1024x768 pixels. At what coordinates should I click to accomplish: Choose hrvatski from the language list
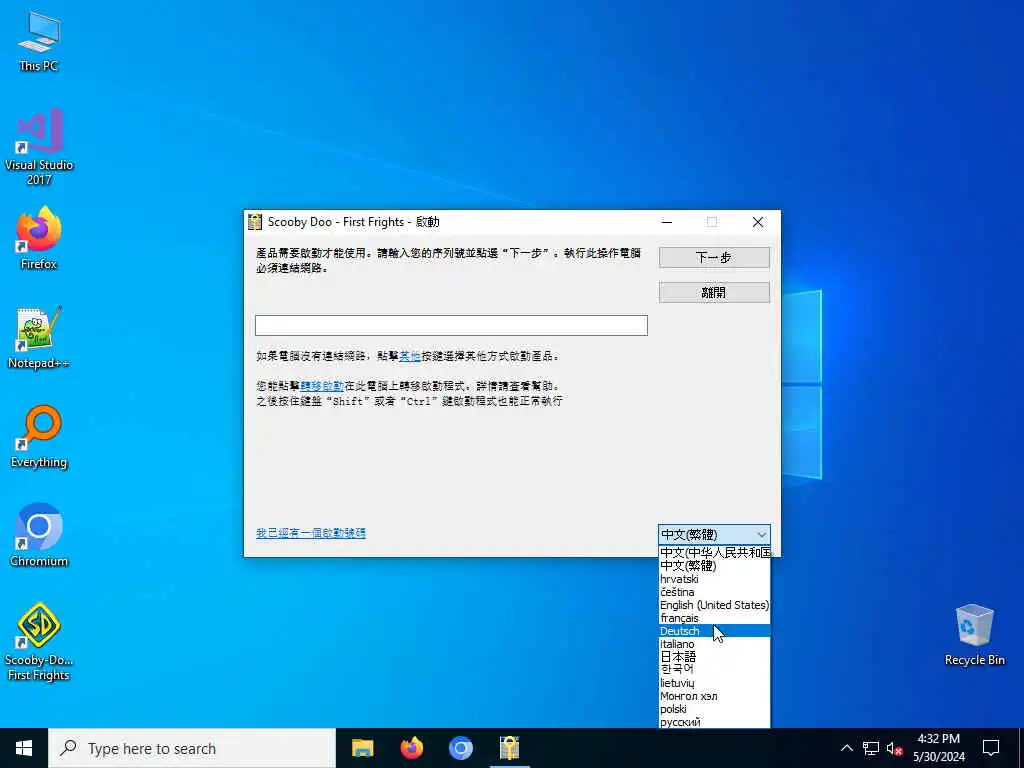pyautogui.click(x=714, y=579)
